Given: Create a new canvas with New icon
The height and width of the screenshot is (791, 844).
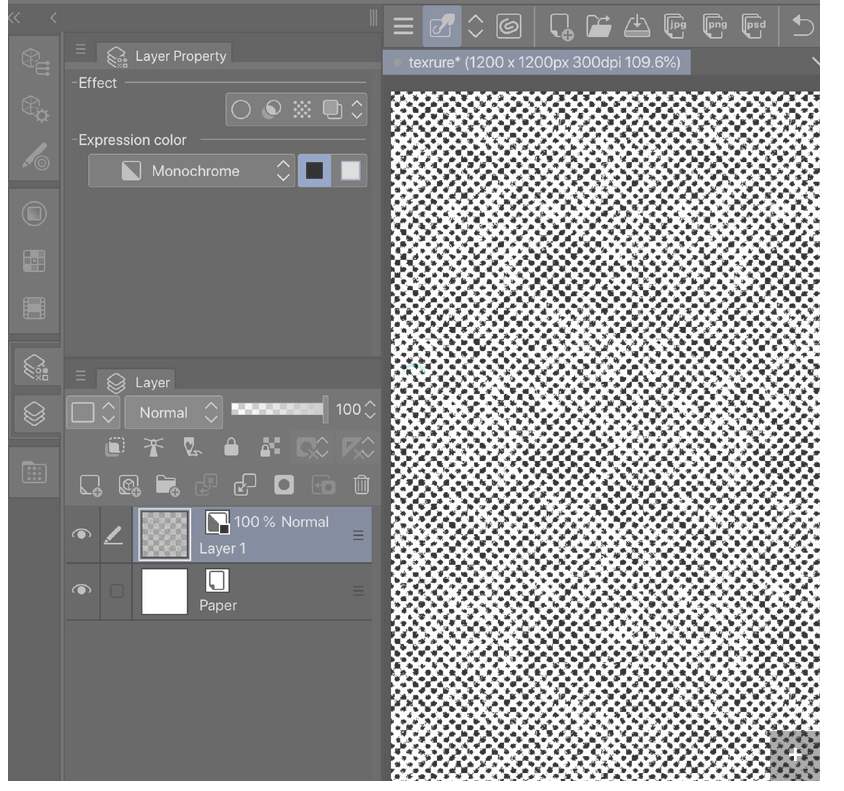Looking at the screenshot, I should pos(560,26).
